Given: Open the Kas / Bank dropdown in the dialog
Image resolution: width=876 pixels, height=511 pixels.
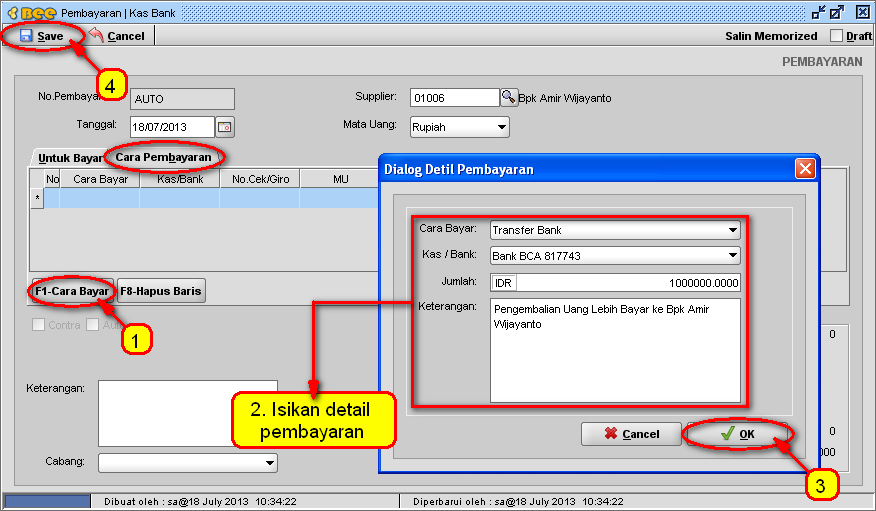Looking at the screenshot, I should 615,256.
